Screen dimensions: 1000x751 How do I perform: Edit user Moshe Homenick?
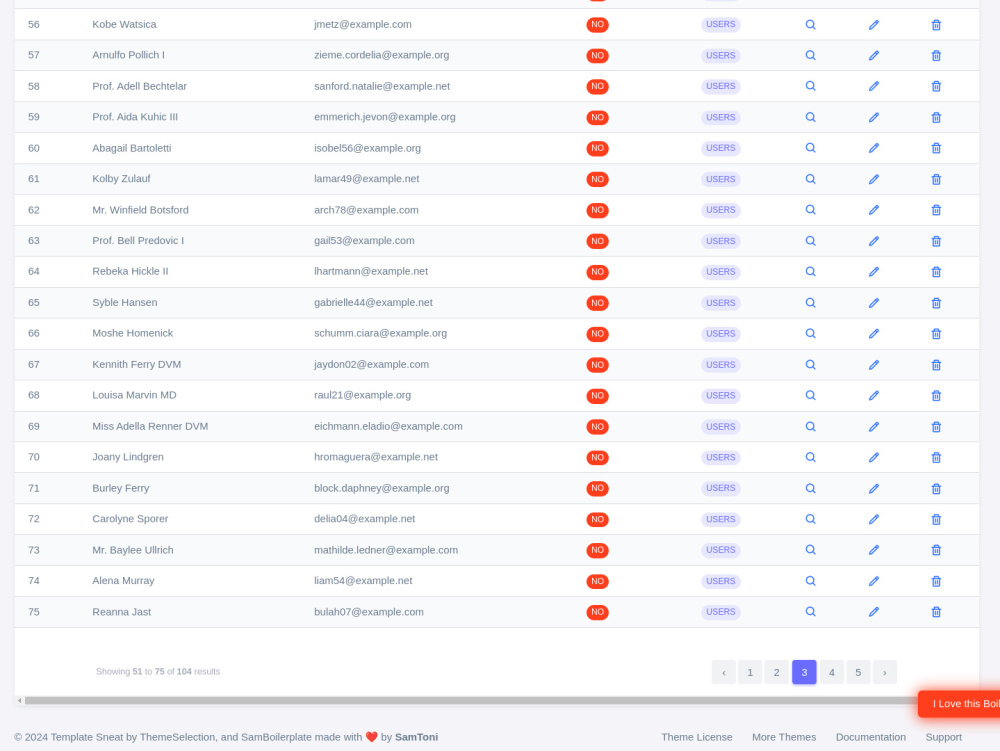click(x=874, y=334)
